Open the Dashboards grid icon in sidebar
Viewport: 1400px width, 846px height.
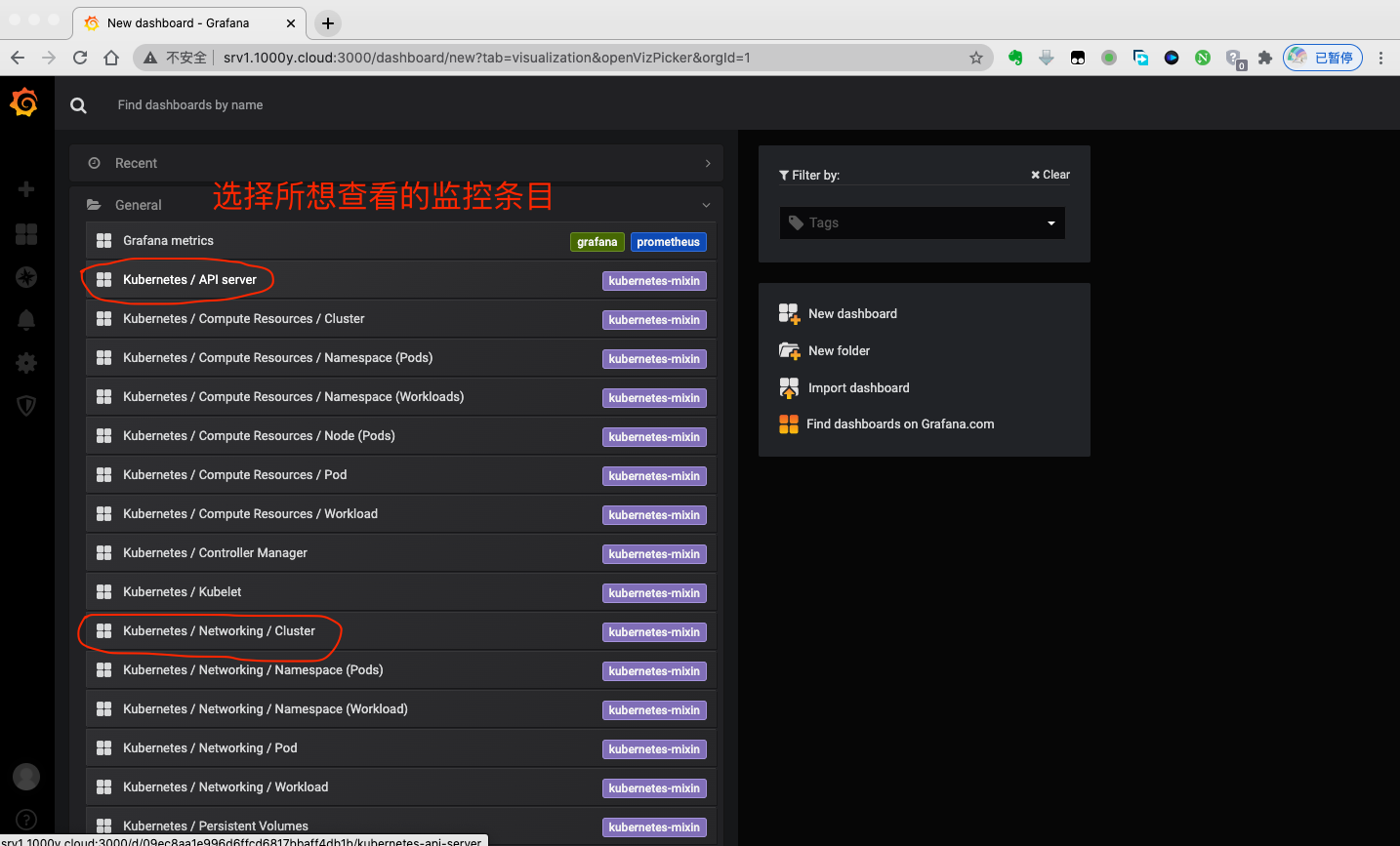tap(26, 234)
